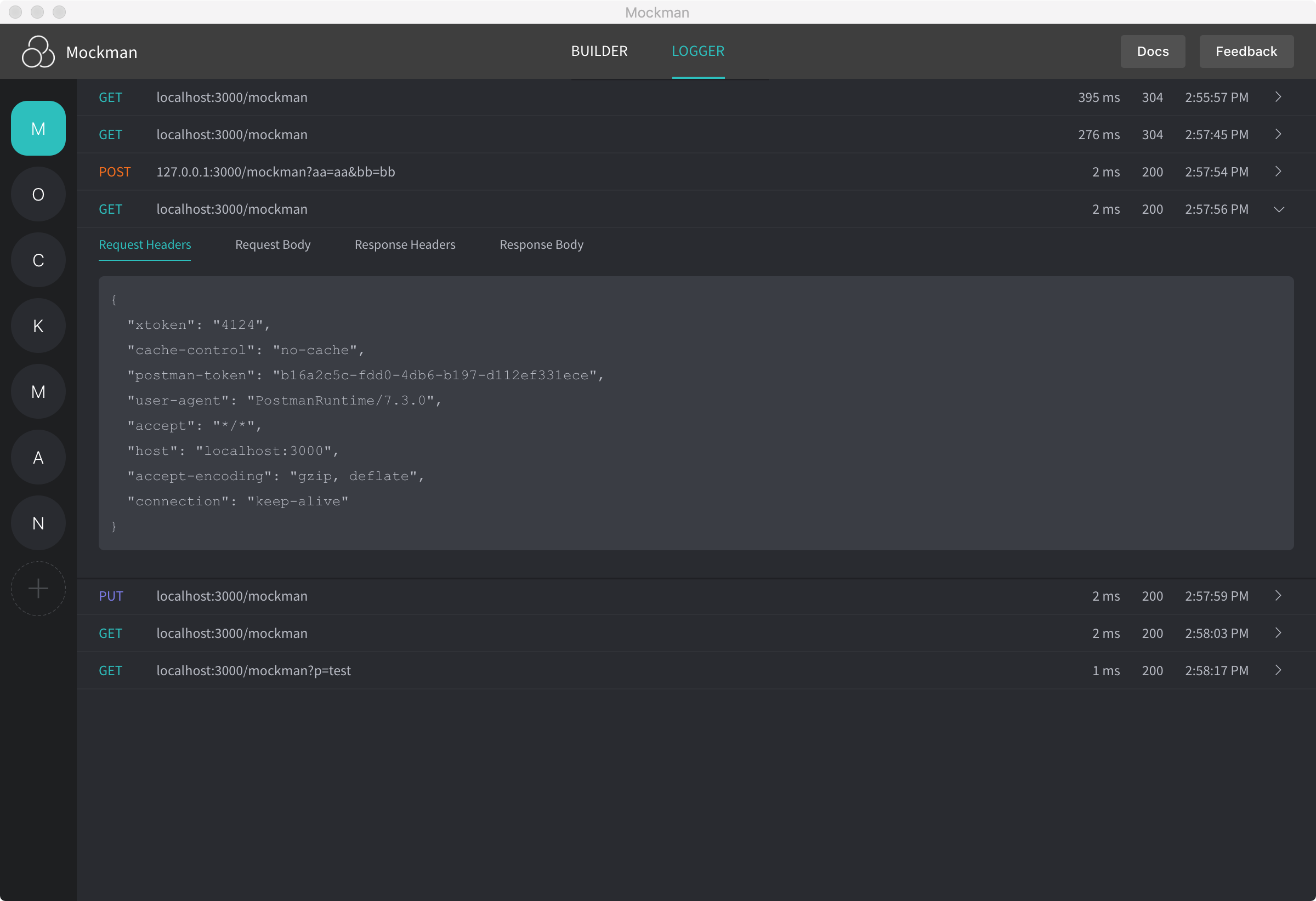Open the Response Headers tab

(404, 244)
